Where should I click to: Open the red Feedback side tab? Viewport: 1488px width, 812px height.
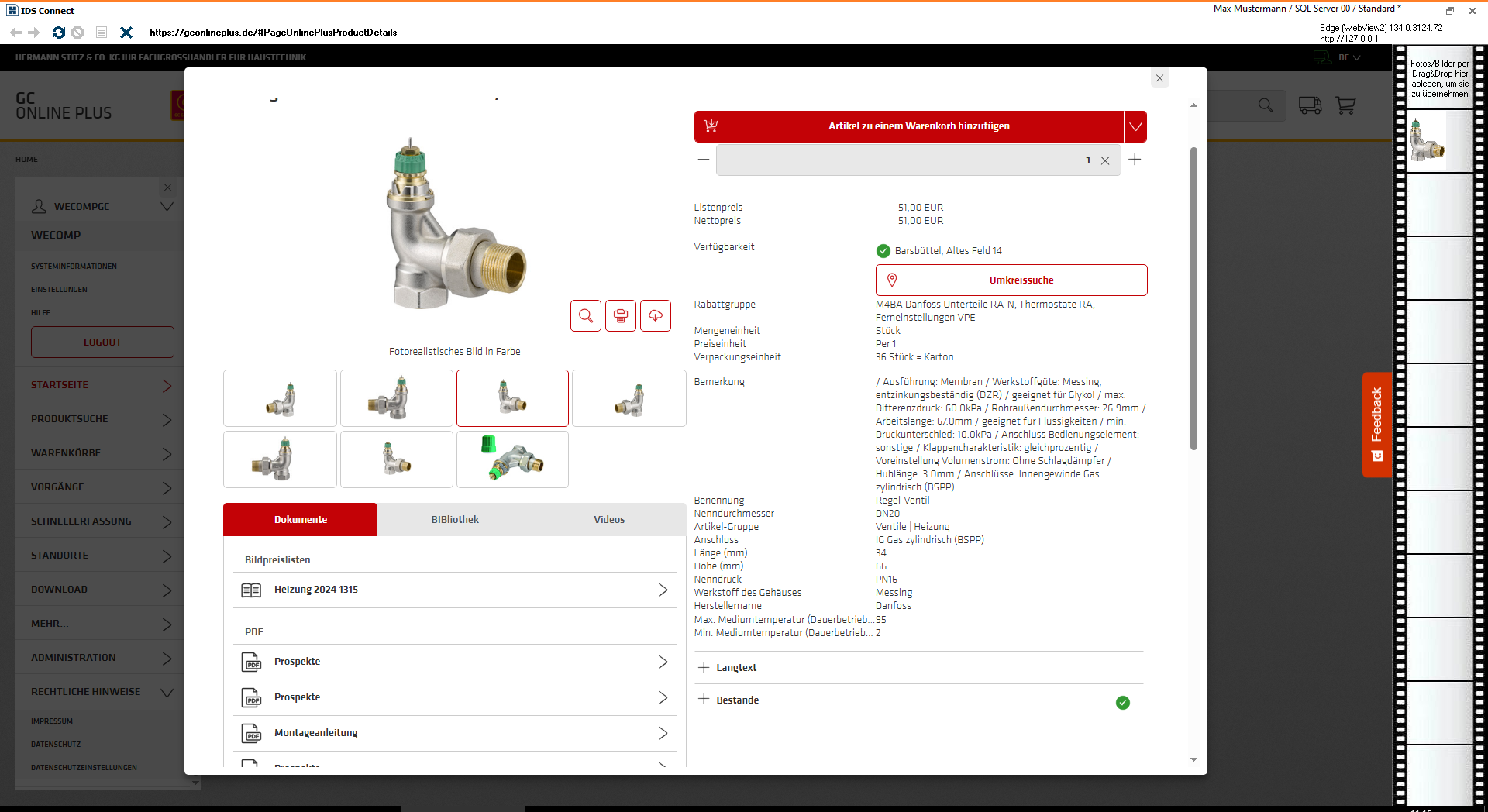pyautogui.click(x=1376, y=424)
